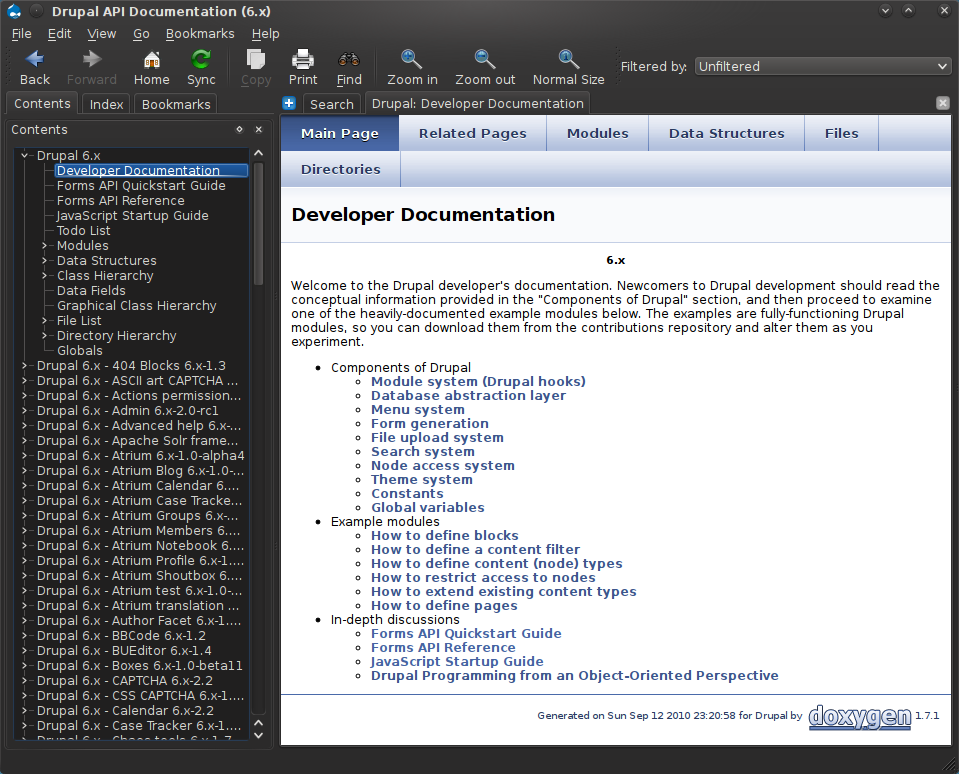Click the Drupal application window icon
This screenshot has width=959, height=774.
click(x=15, y=11)
